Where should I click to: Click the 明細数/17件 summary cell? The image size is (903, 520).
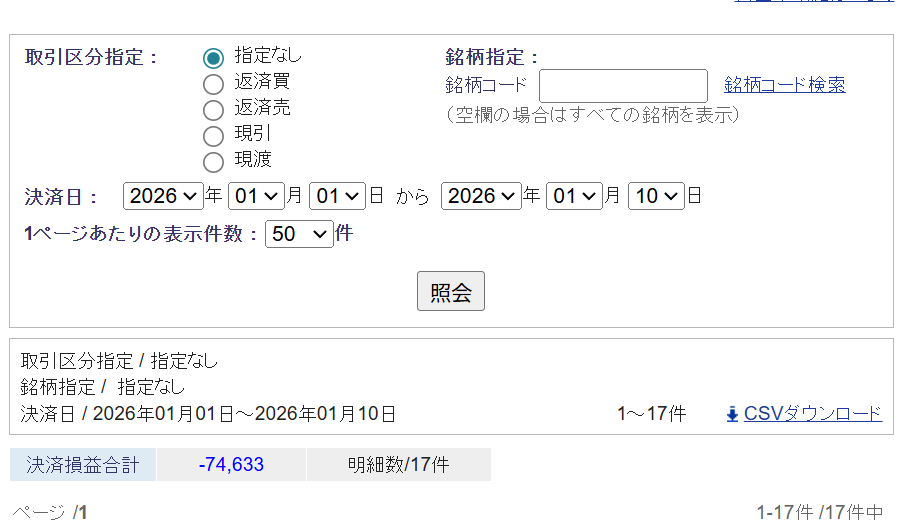[398, 465]
